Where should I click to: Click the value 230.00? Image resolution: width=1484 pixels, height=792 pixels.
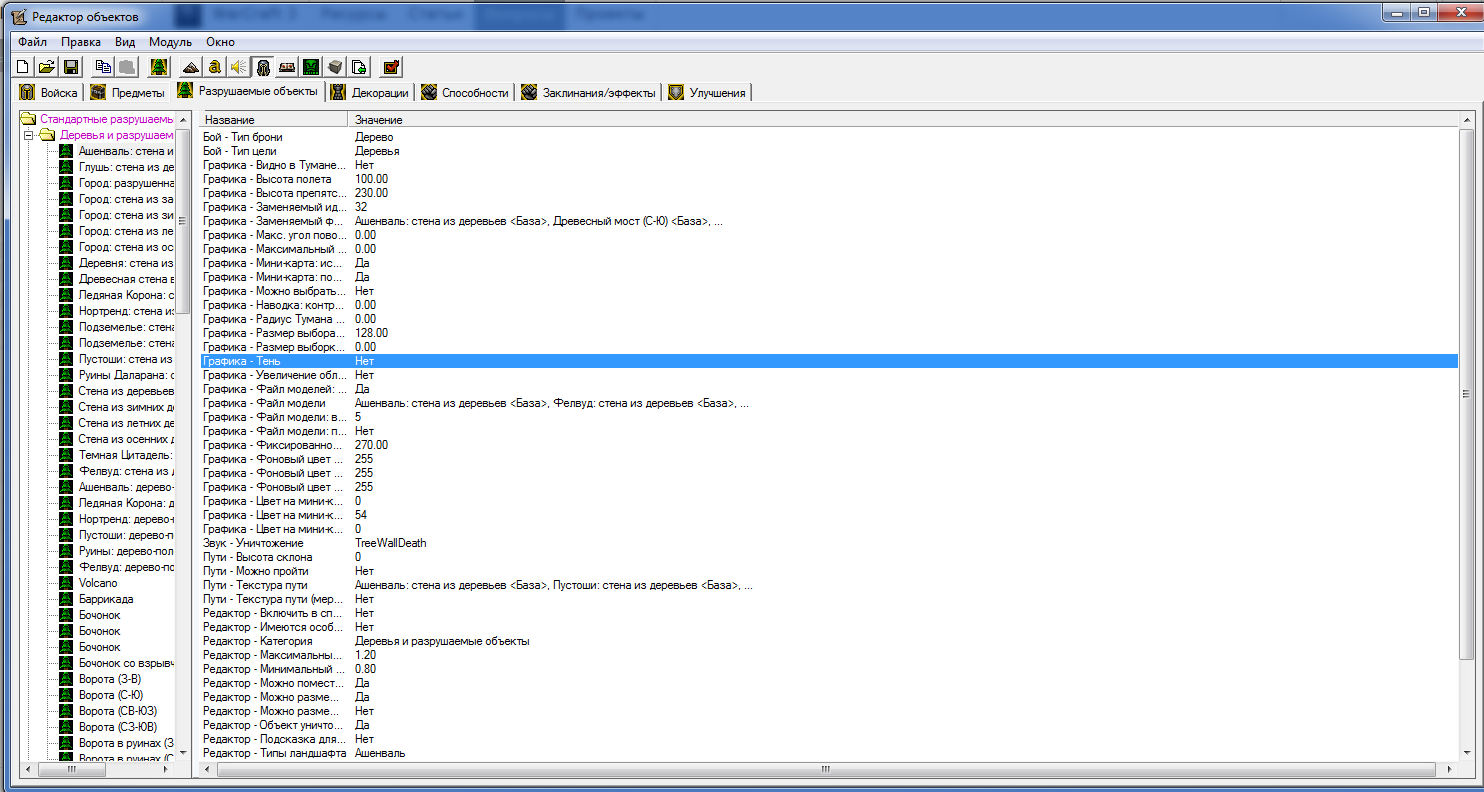point(371,193)
